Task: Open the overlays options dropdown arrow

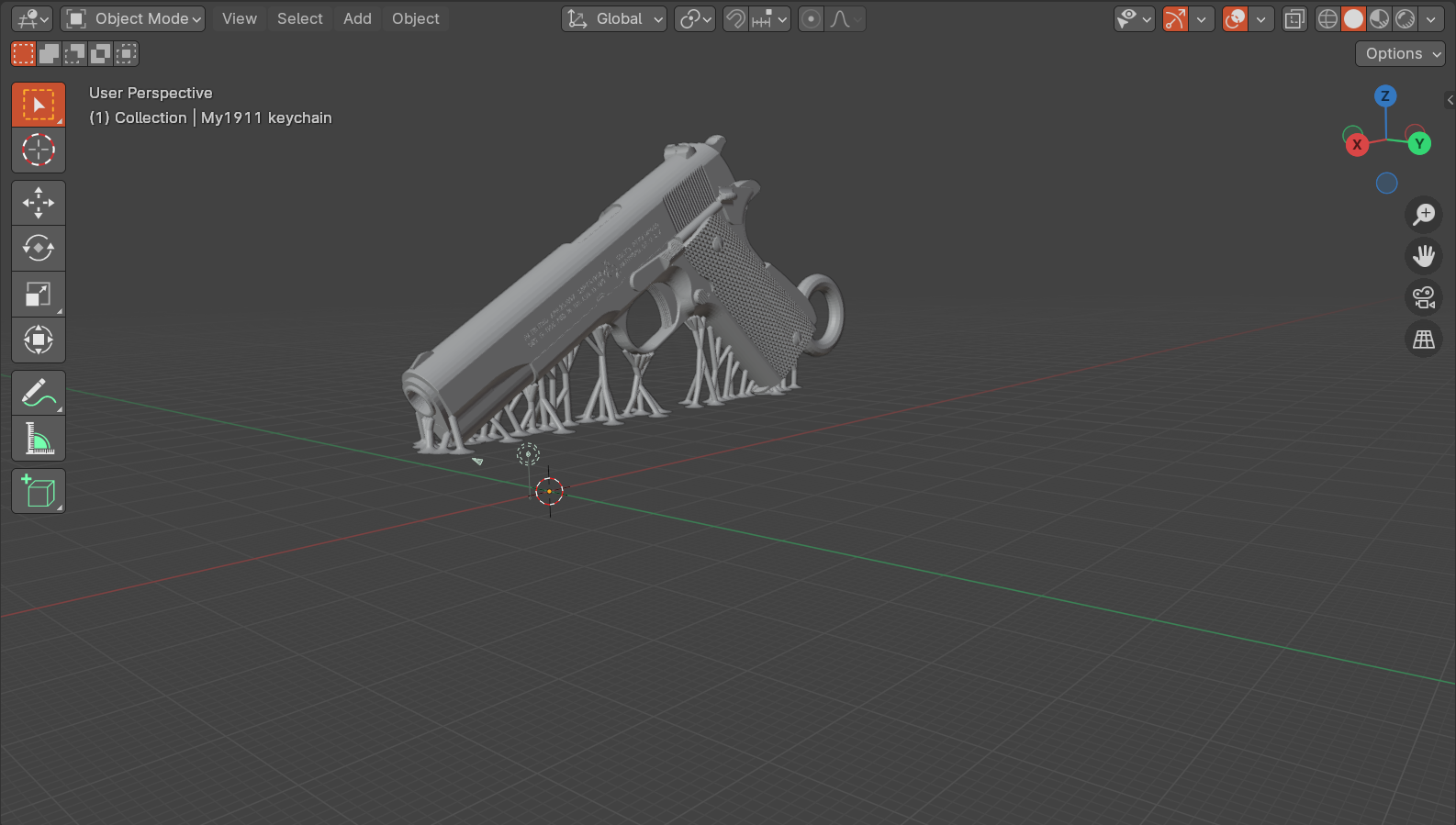Action: (x=1261, y=18)
